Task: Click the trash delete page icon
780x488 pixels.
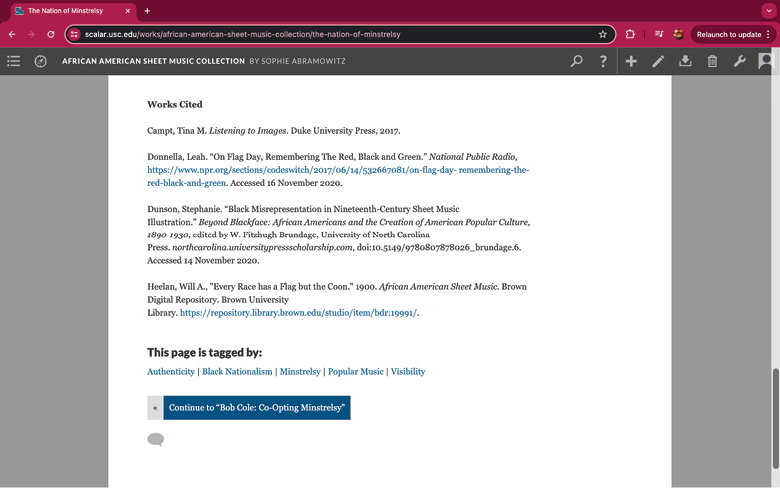Action: [712, 61]
